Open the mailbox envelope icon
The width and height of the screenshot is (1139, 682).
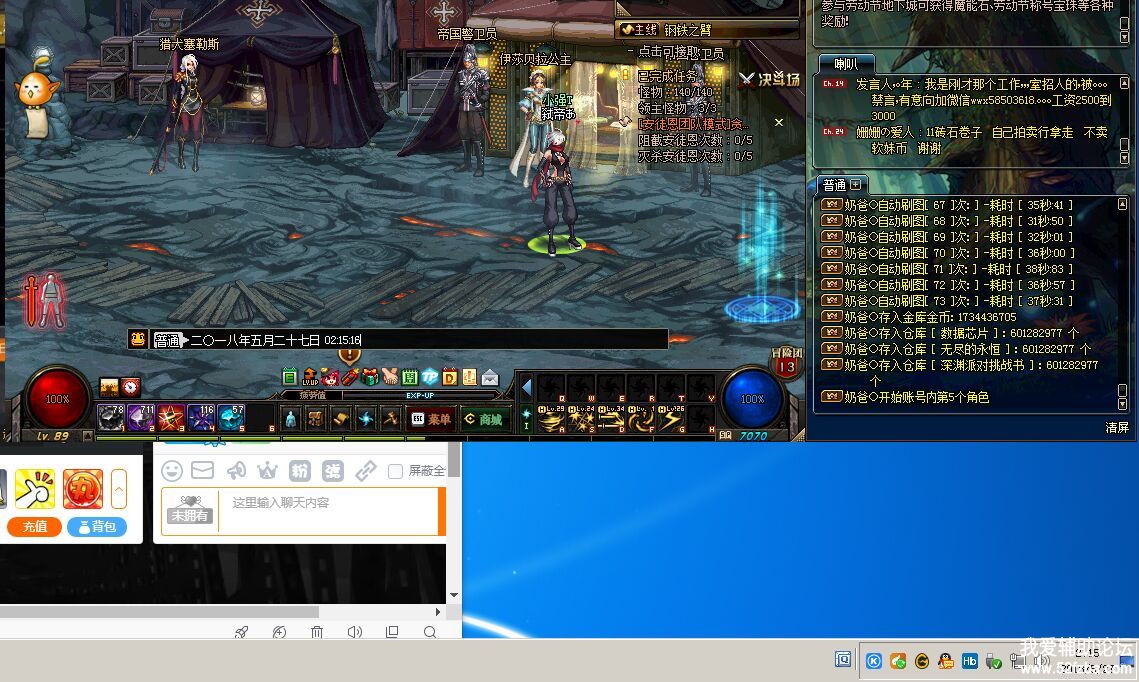pyautogui.click(x=490, y=377)
